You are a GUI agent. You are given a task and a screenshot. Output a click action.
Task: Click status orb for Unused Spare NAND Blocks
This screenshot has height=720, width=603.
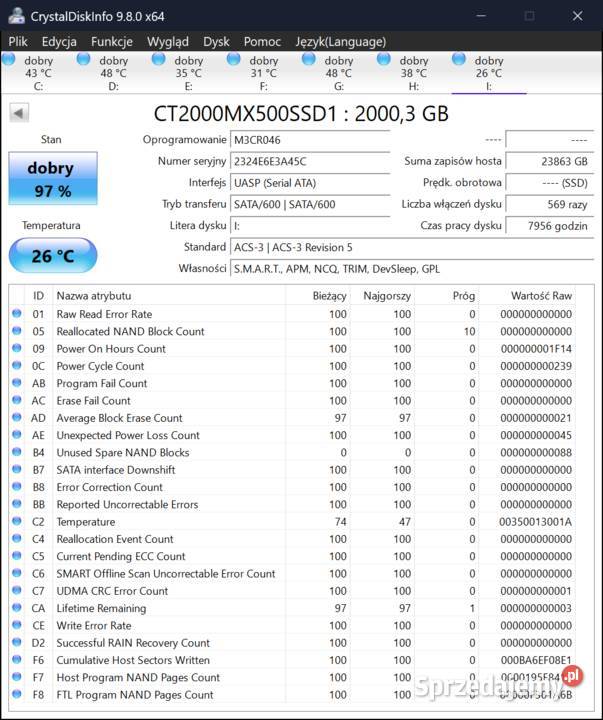pos(17,451)
